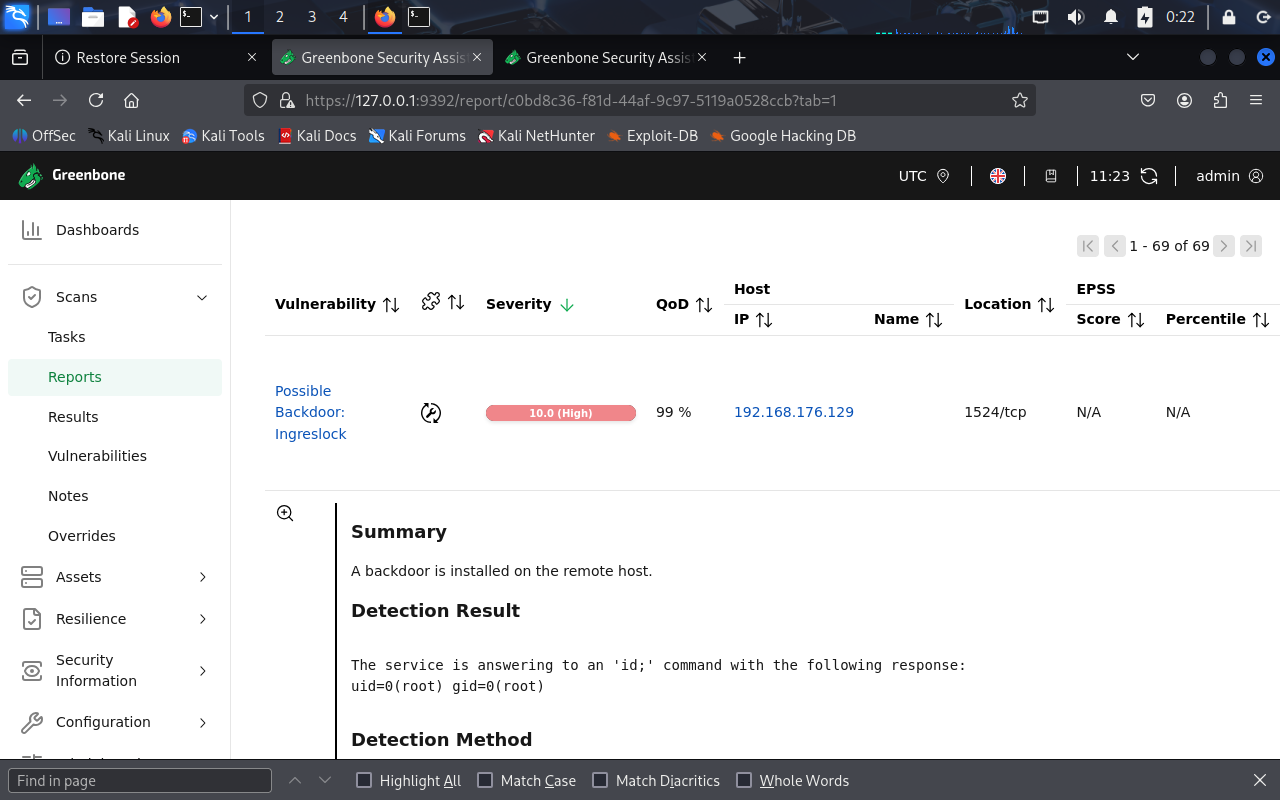Refresh the page using the reload icon near 11:23
The height and width of the screenshot is (800, 1280).
click(1148, 175)
